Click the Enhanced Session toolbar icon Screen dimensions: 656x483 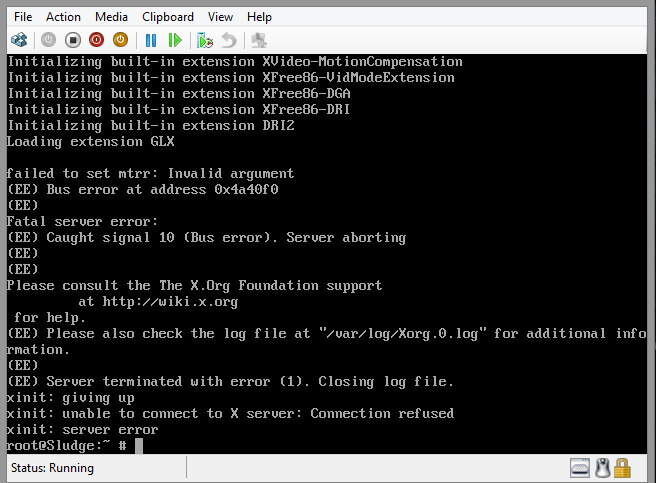[x=259, y=40]
